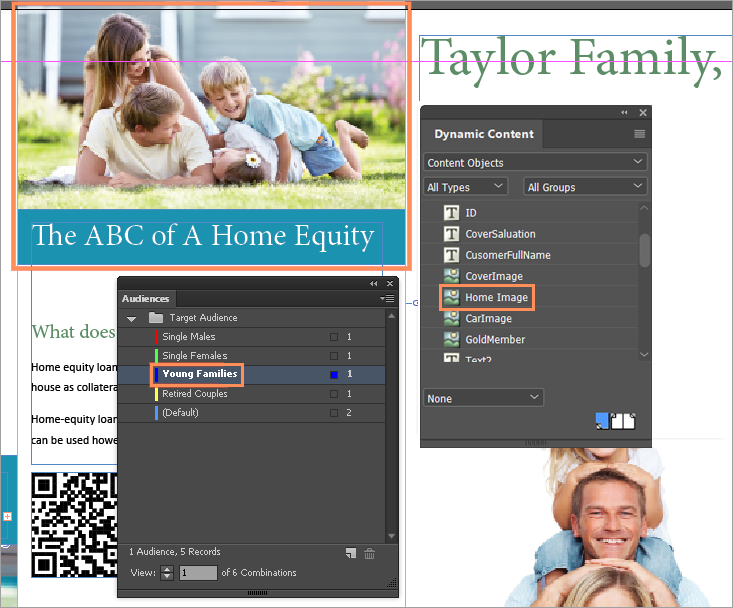
Task: Click the "1 Audience, 5 Records" status text
Action: coord(175,552)
